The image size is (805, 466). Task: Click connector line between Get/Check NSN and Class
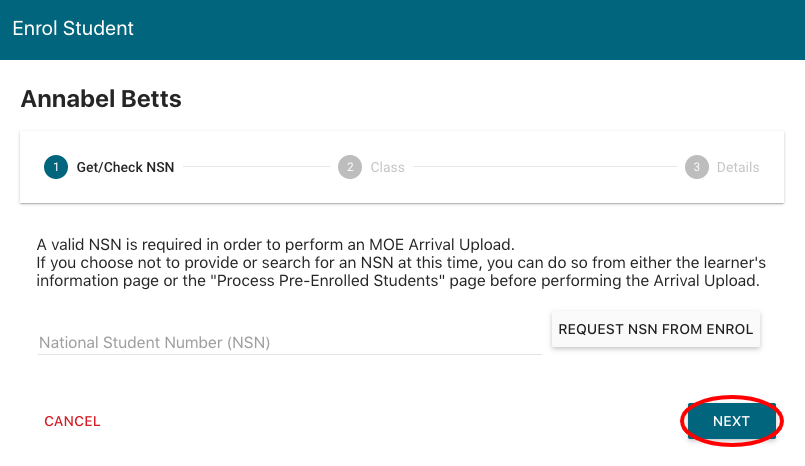tap(256, 167)
